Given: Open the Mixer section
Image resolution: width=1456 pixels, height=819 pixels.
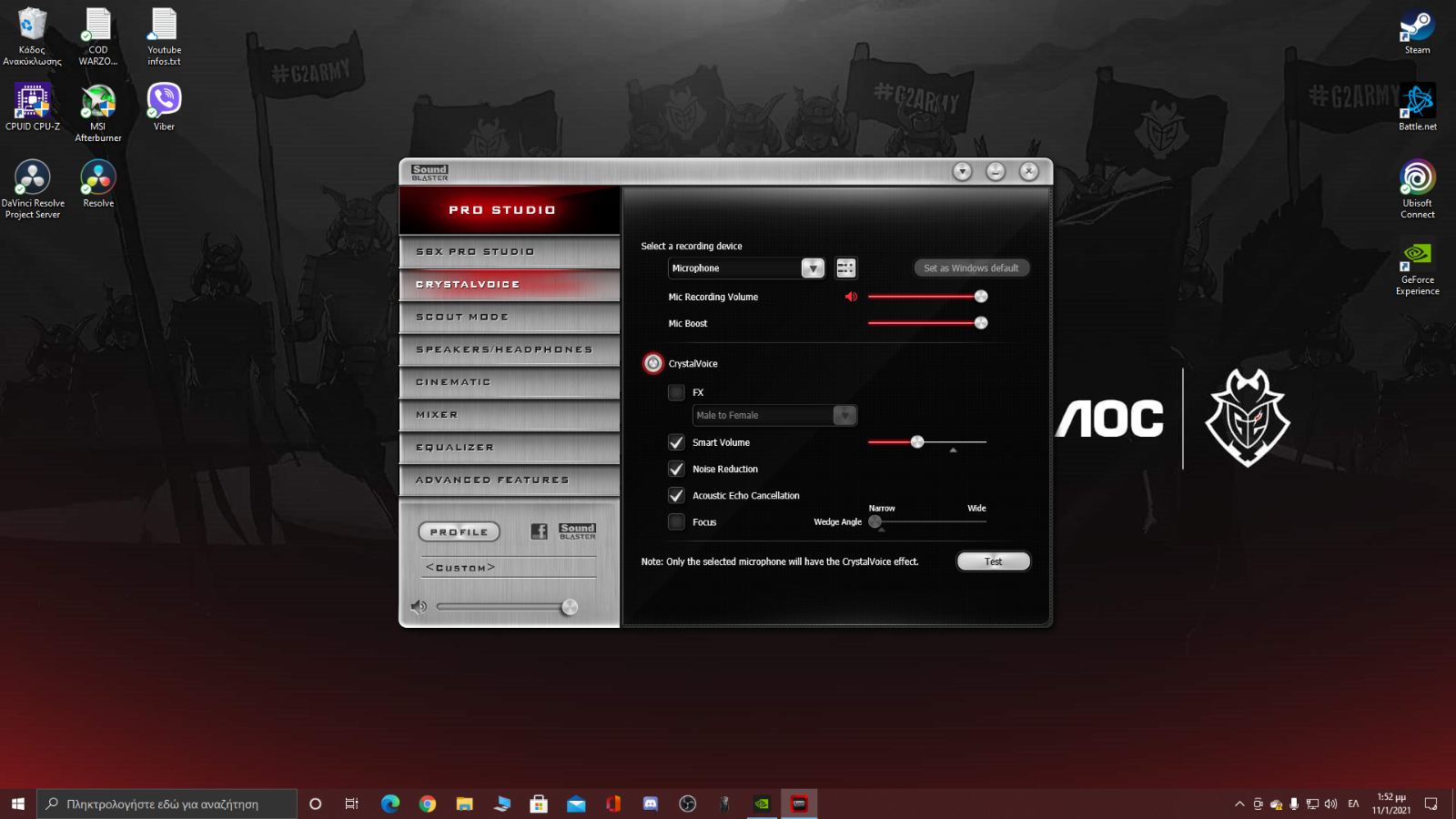Looking at the screenshot, I should 510,415.
